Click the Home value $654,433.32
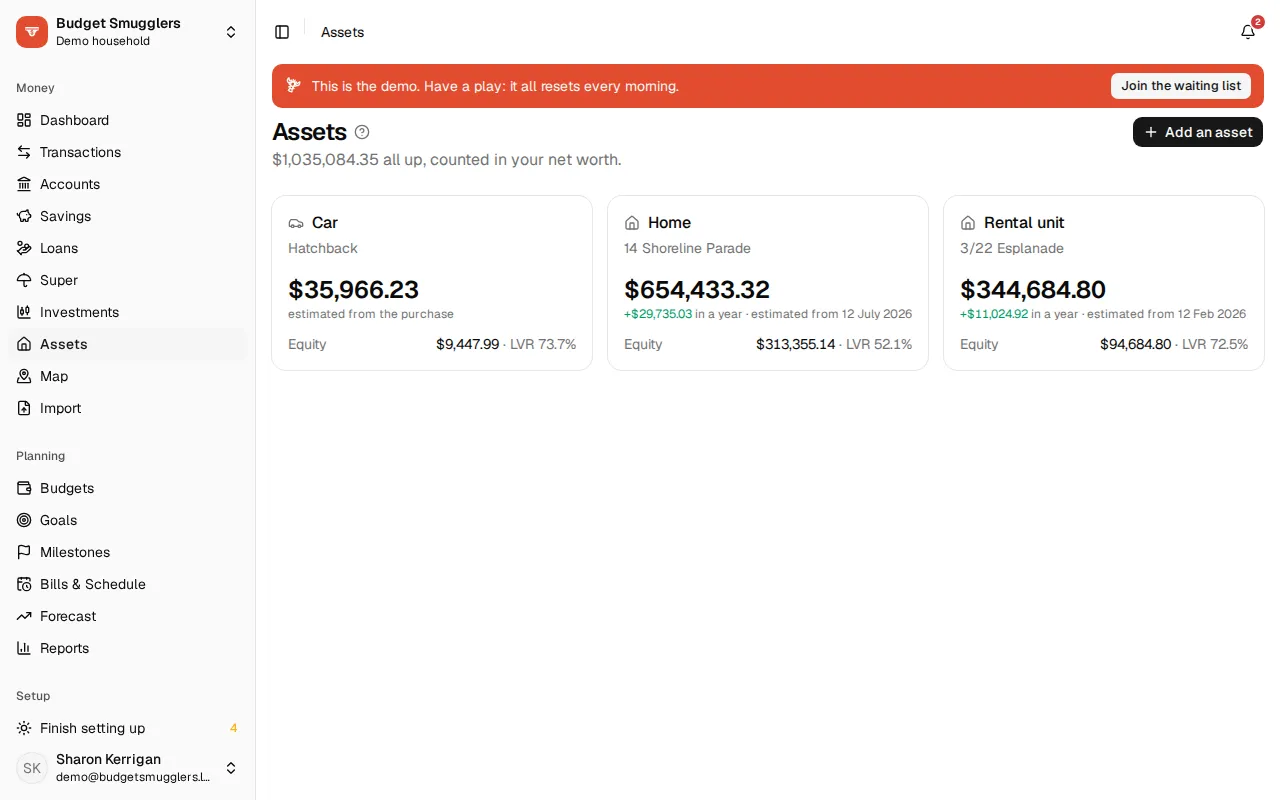1280x800 pixels. pos(697,290)
